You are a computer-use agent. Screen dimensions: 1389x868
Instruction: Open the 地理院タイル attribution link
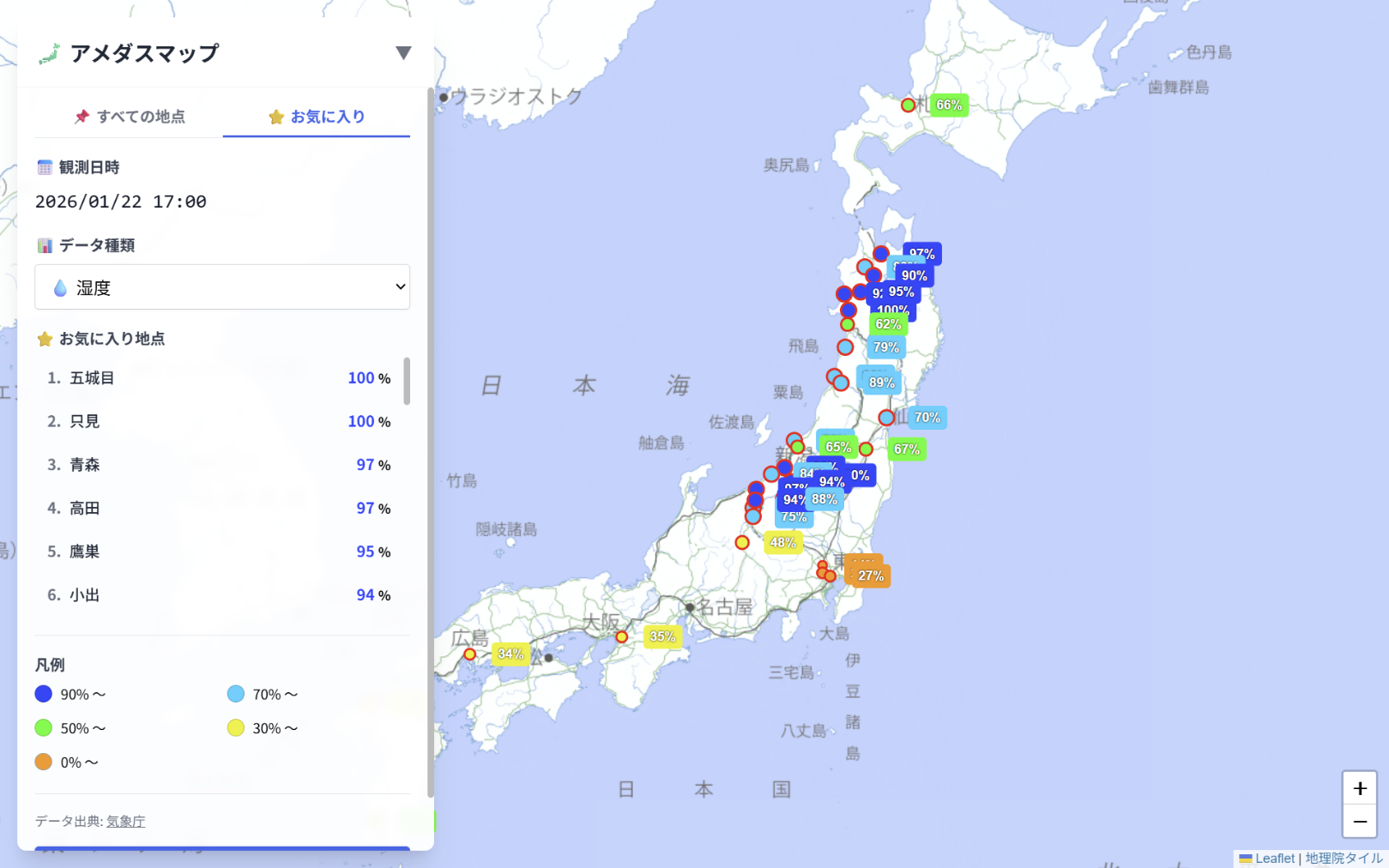coord(1344,859)
